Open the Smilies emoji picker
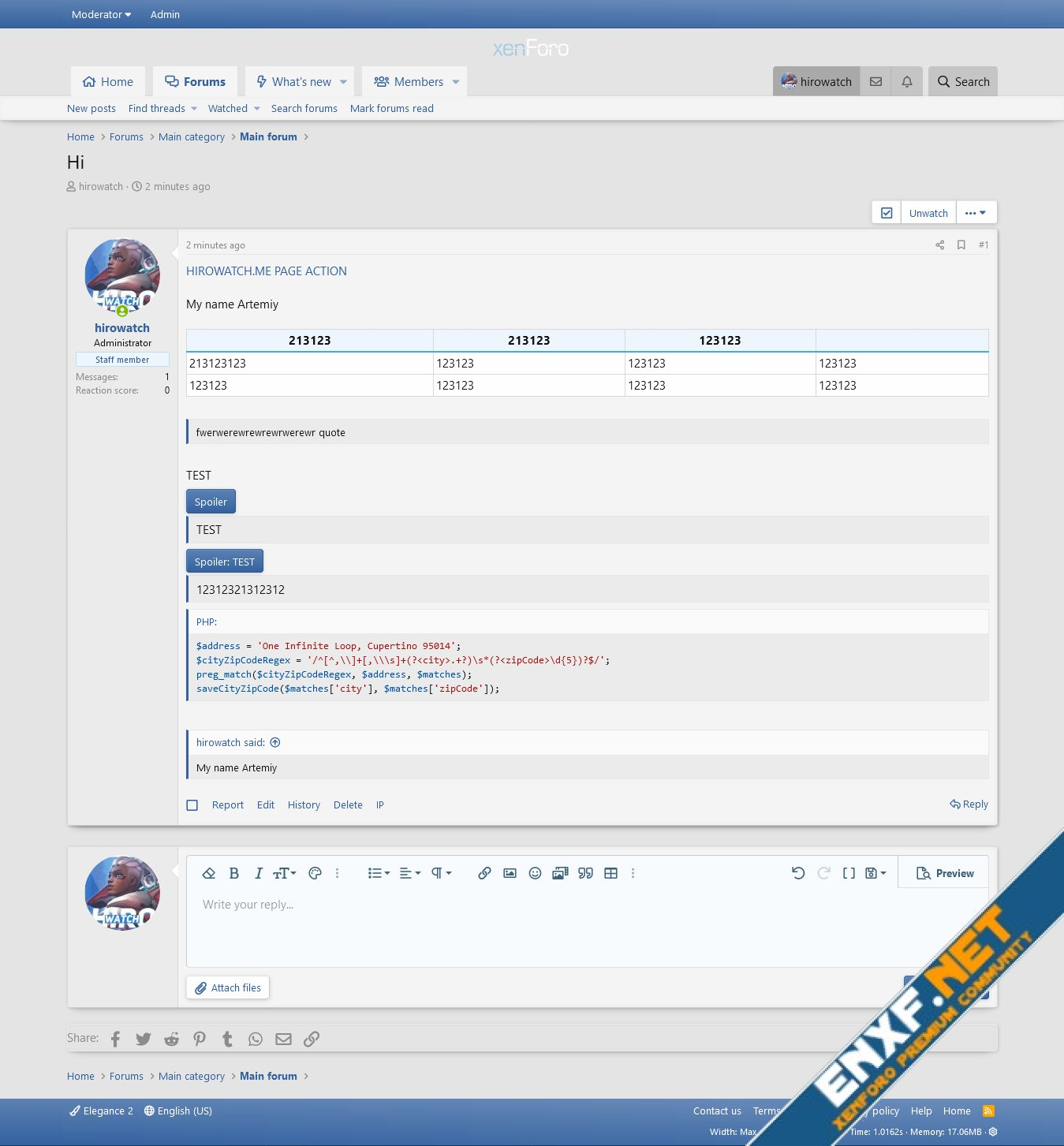 (x=535, y=873)
